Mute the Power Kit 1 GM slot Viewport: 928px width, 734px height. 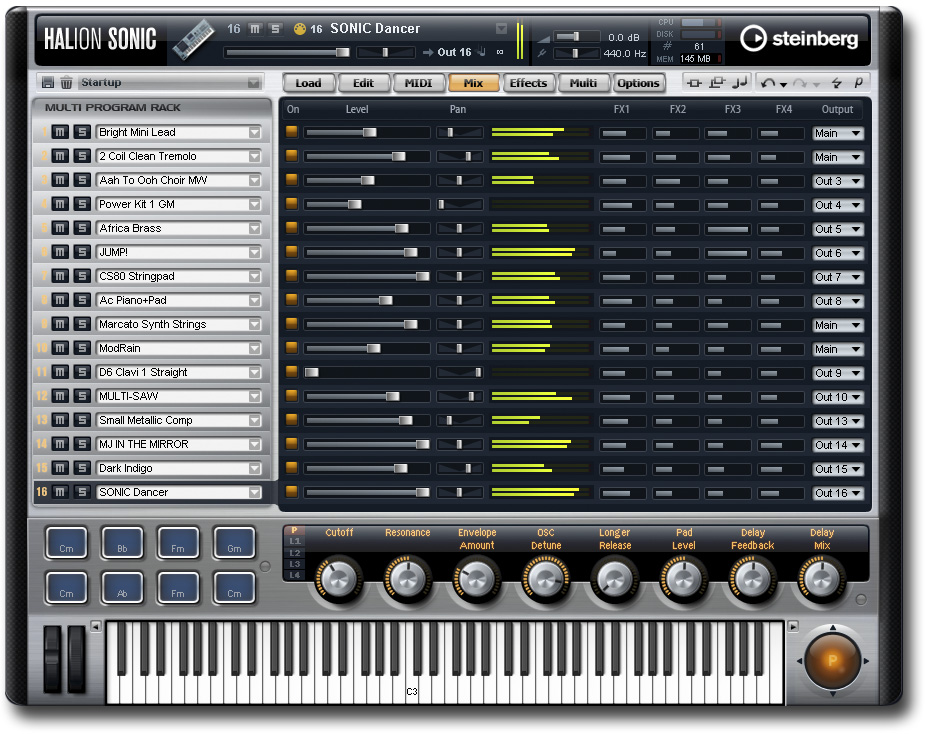(60, 204)
